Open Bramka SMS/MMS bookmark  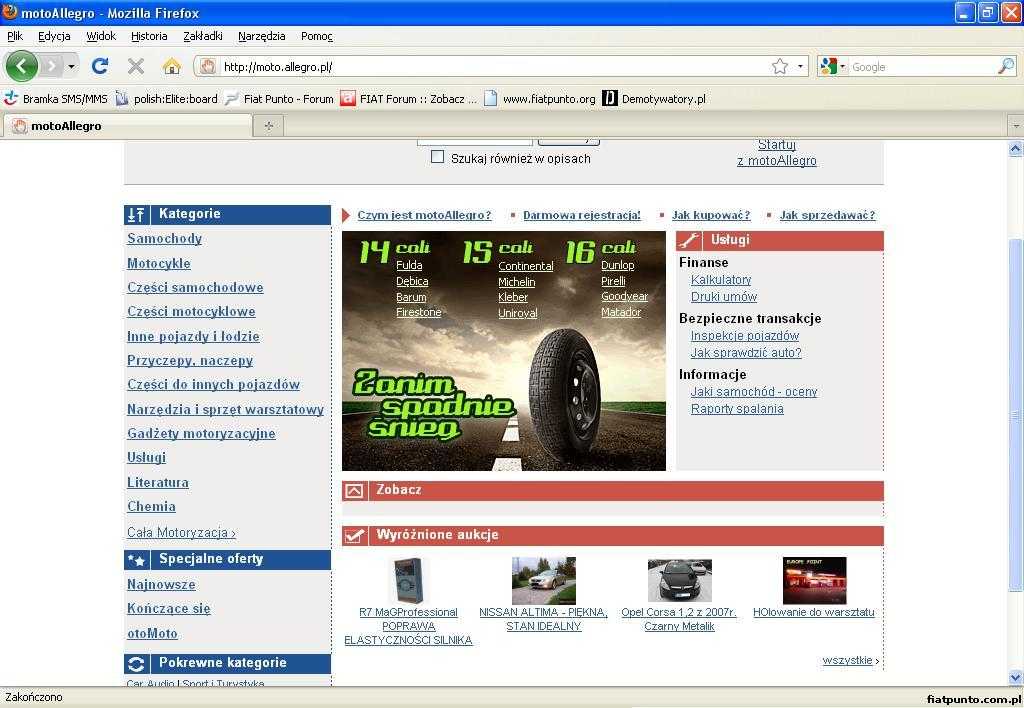coord(56,99)
